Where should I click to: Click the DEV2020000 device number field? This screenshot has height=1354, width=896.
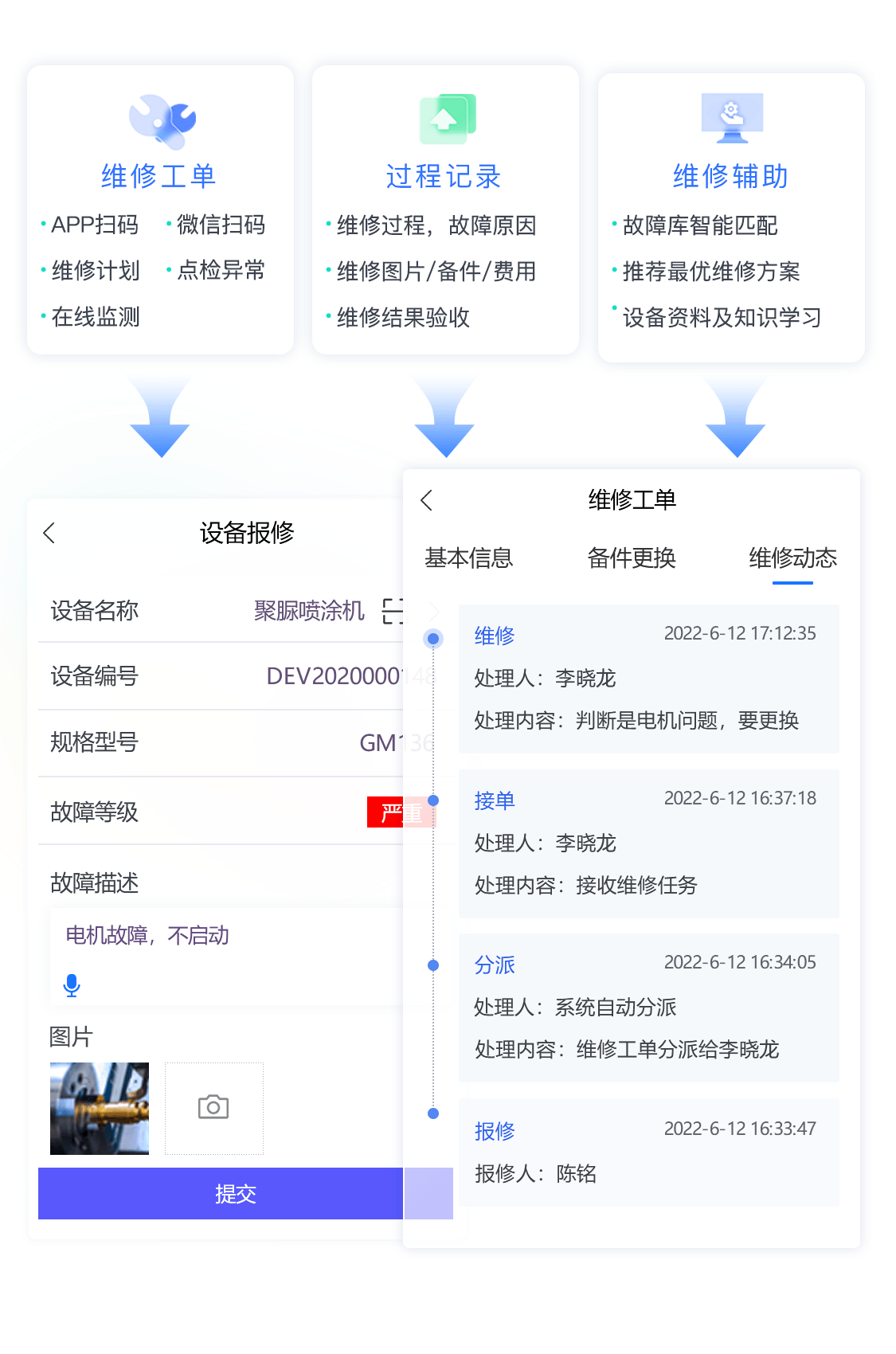[335, 676]
